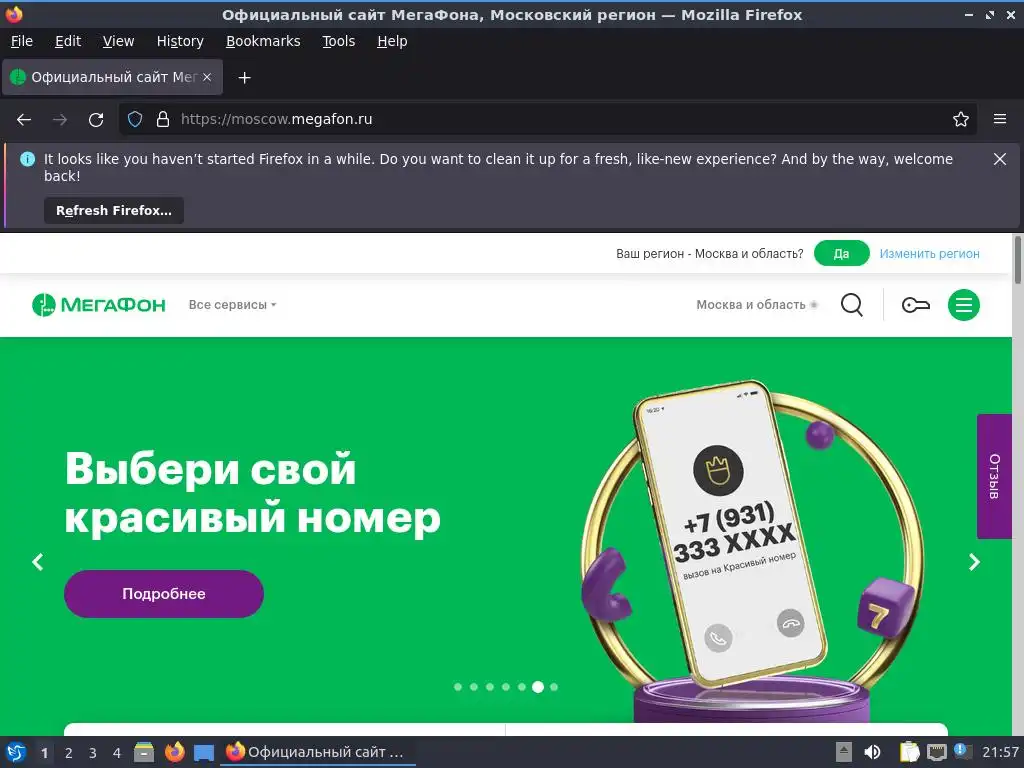Open the Firefox hamburger application menu
Screen dimensions: 1024x768
coord(1000,119)
